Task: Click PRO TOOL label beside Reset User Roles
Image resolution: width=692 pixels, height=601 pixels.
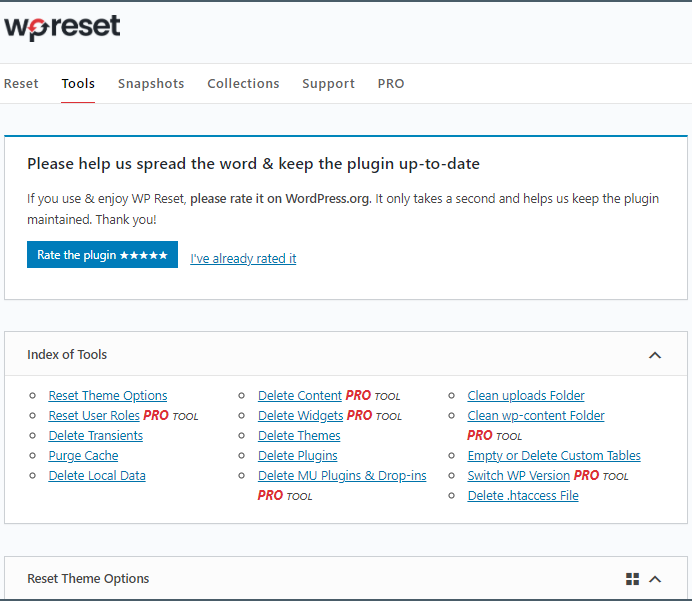Action: tap(171, 416)
